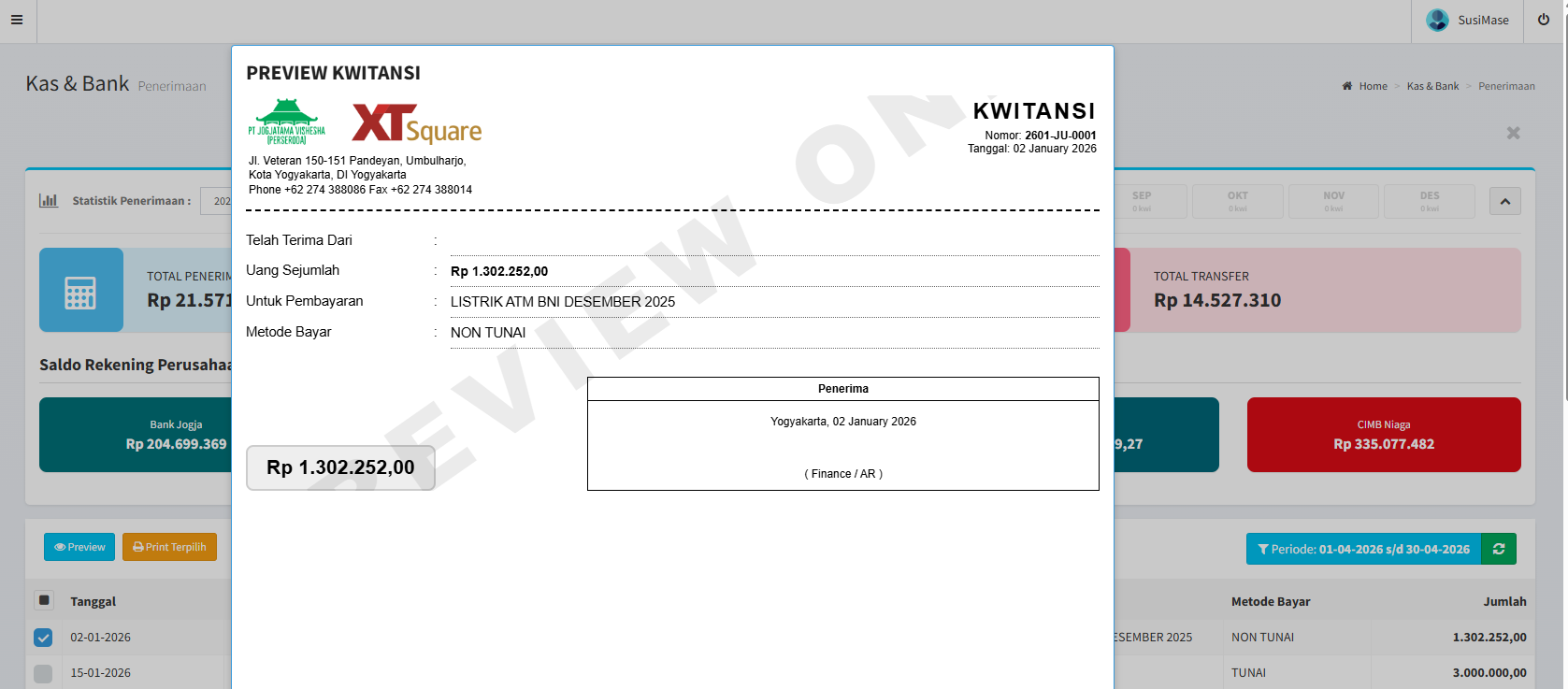Click the SusiMase user avatar
The image size is (1568, 689).
pos(1437,20)
